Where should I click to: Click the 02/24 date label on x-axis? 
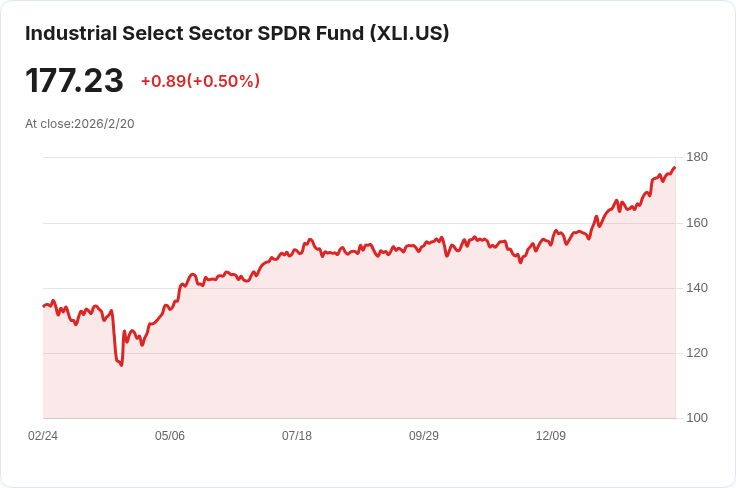pos(43,436)
